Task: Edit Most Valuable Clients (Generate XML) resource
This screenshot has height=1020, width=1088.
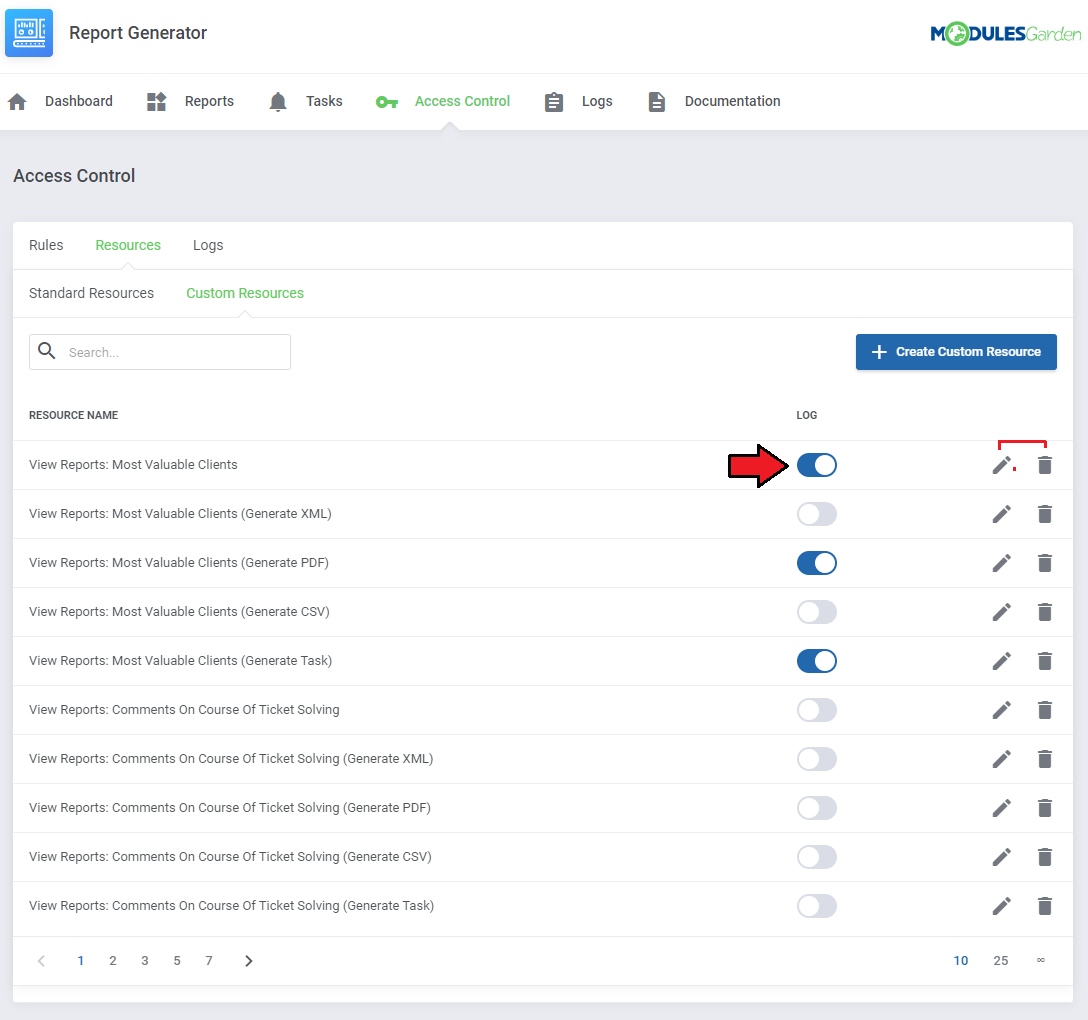Action: coord(1001,514)
